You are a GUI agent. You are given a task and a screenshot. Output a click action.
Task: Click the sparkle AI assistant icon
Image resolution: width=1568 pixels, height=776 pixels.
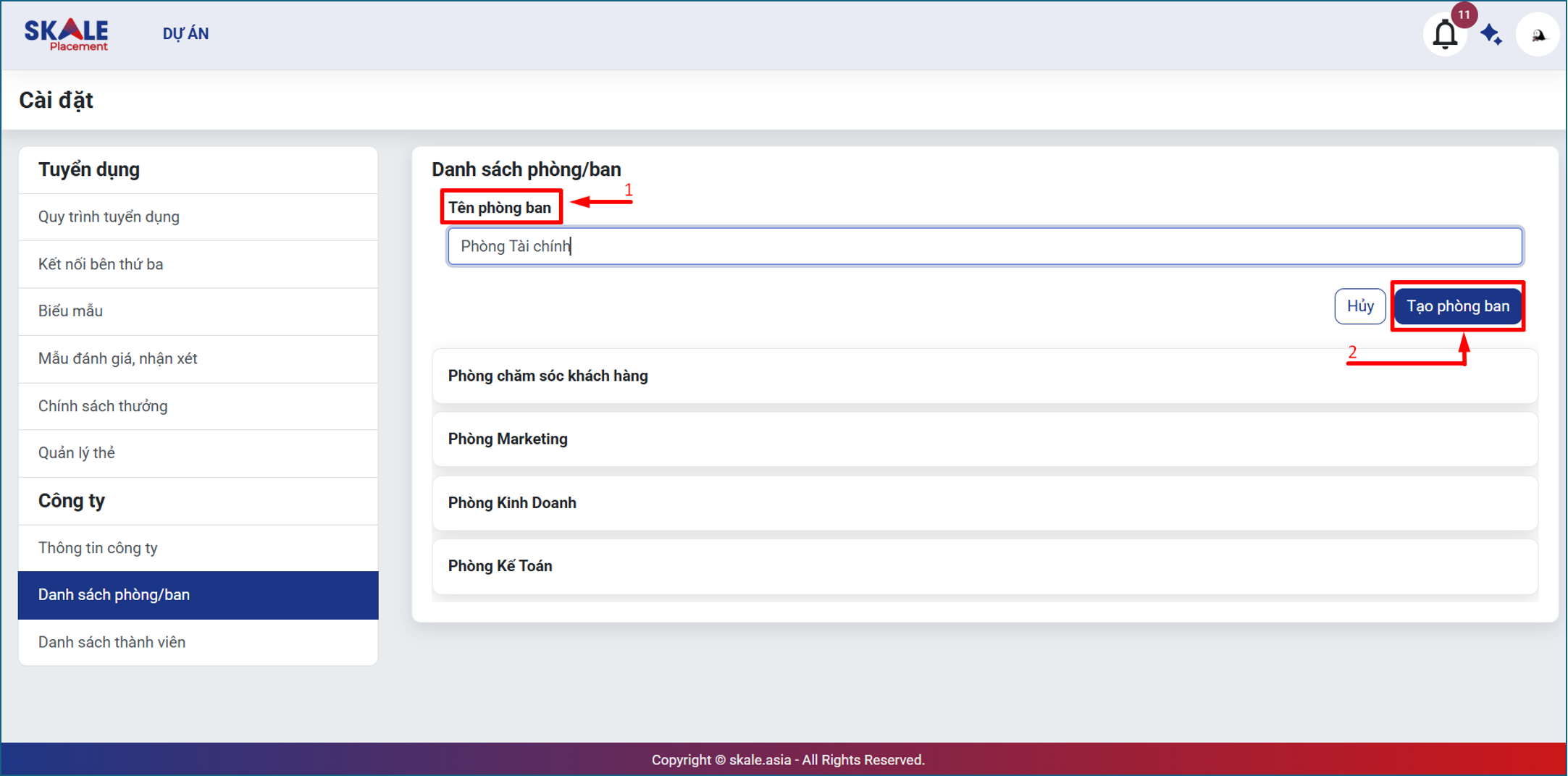tap(1491, 34)
